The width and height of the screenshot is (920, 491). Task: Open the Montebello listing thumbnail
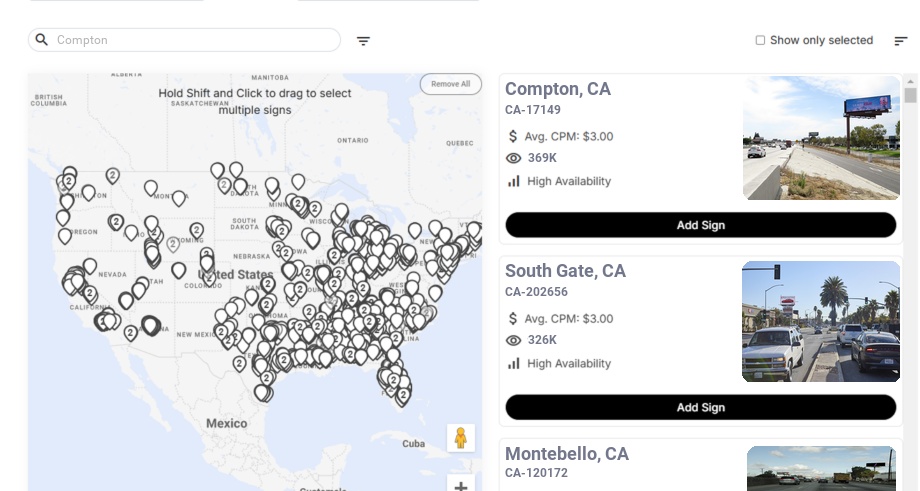[x=821, y=468]
